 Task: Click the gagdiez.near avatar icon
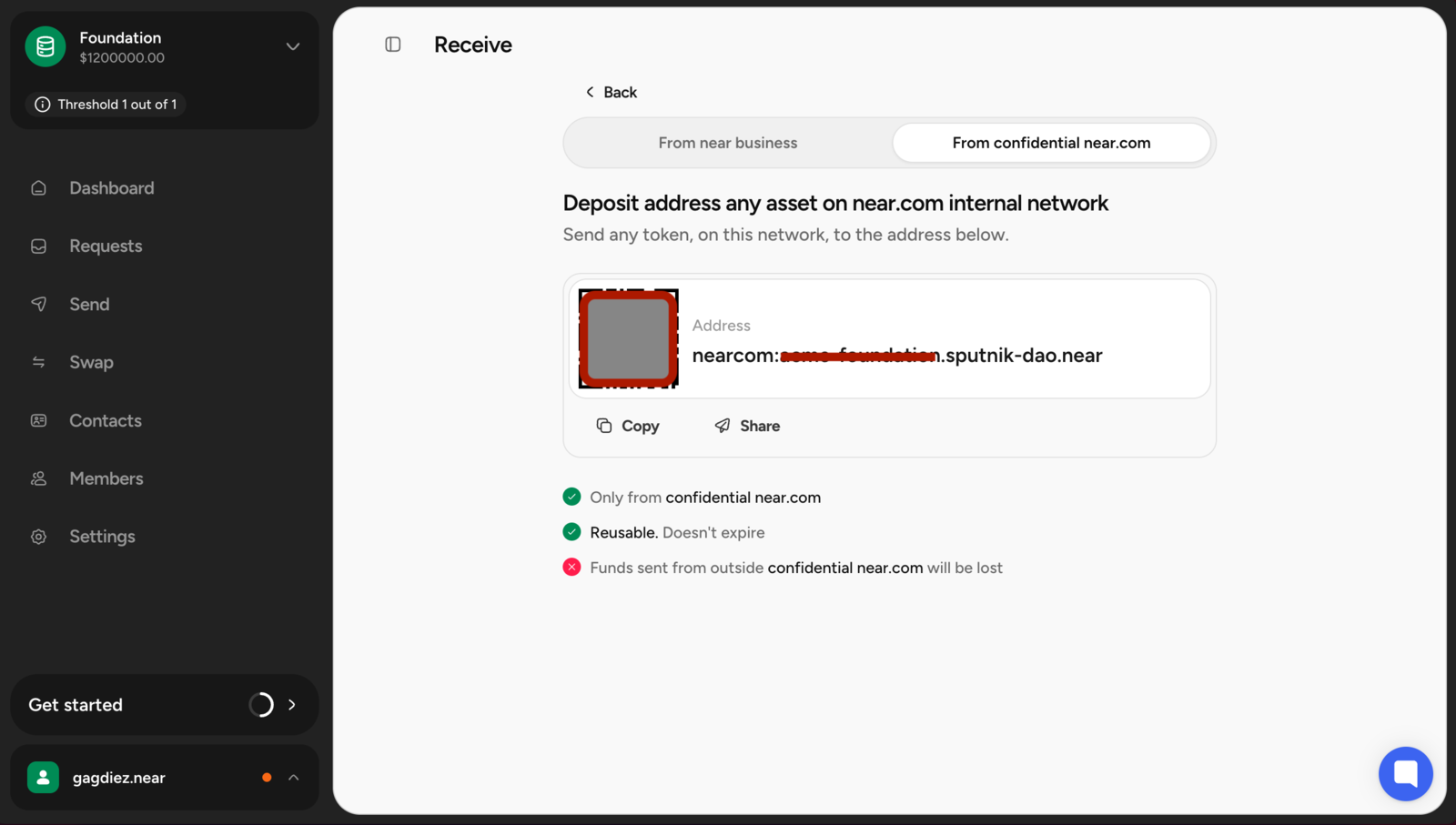(x=43, y=778)
